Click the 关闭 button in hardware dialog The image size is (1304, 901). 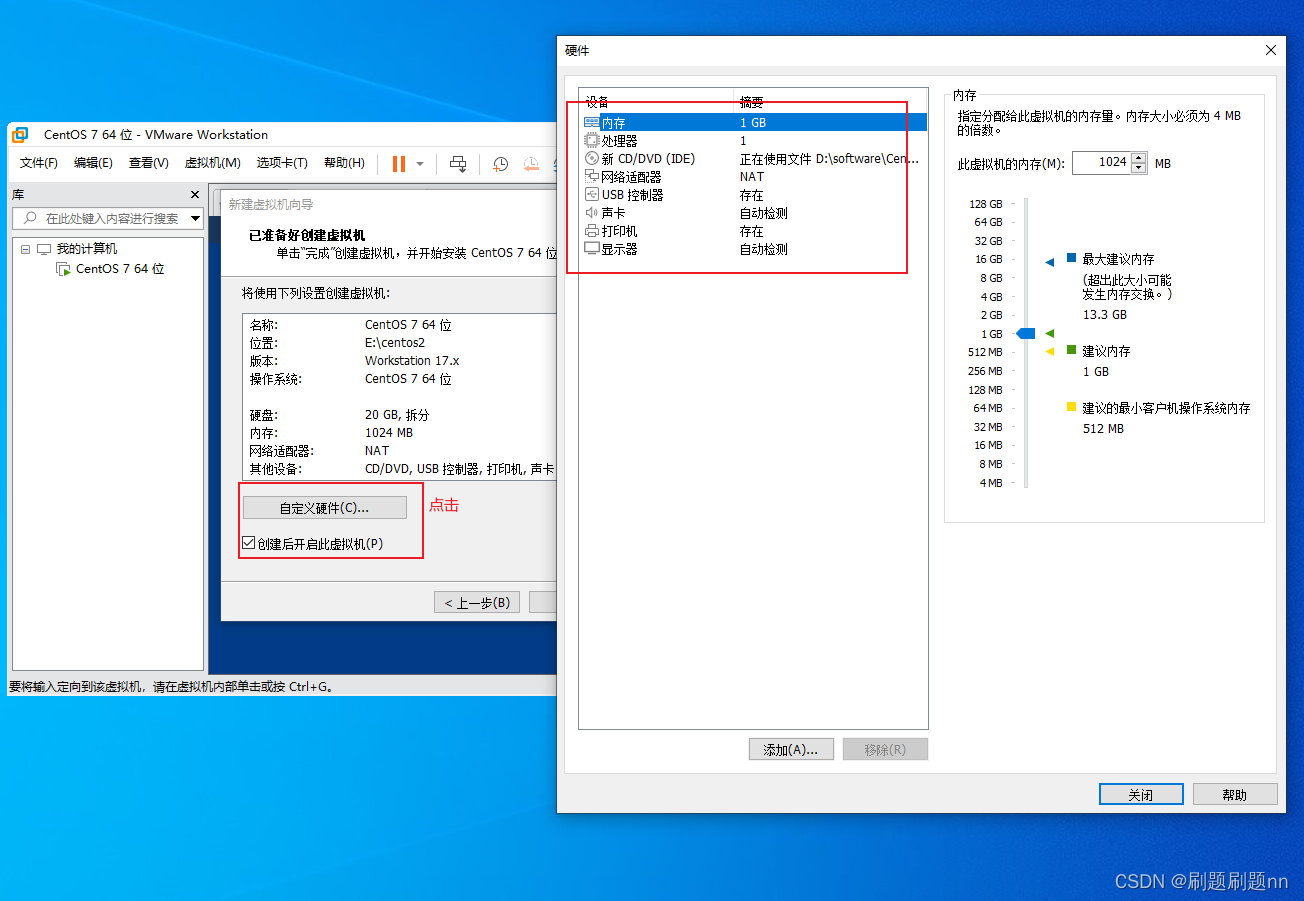[x=1141, y=794]
